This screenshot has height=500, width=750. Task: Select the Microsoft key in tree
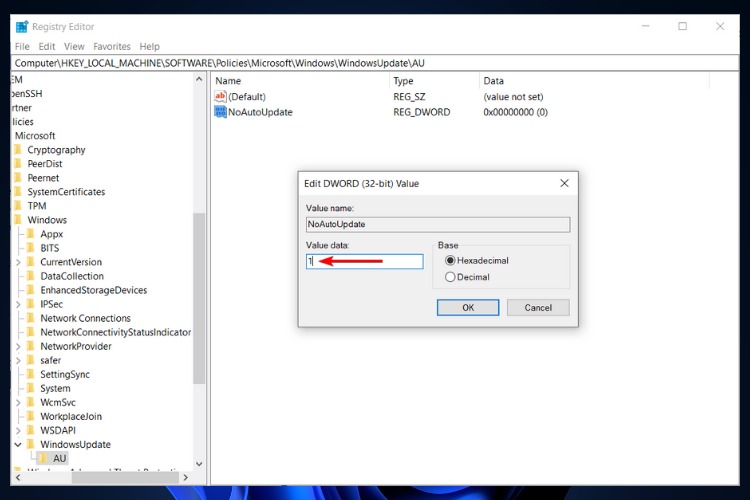click(x=35, y=136)
